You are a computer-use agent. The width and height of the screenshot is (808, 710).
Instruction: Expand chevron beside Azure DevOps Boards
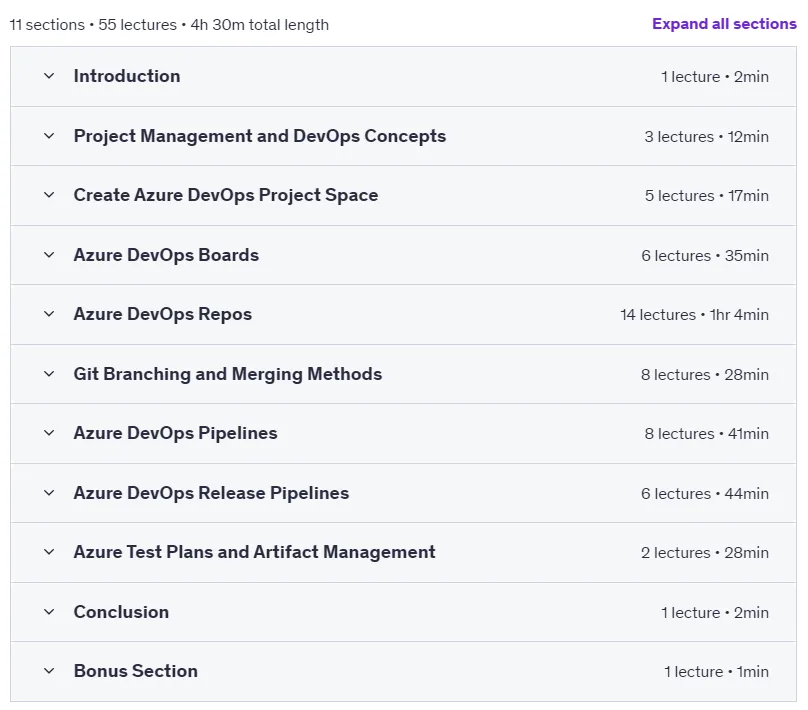tap(49, 255)
